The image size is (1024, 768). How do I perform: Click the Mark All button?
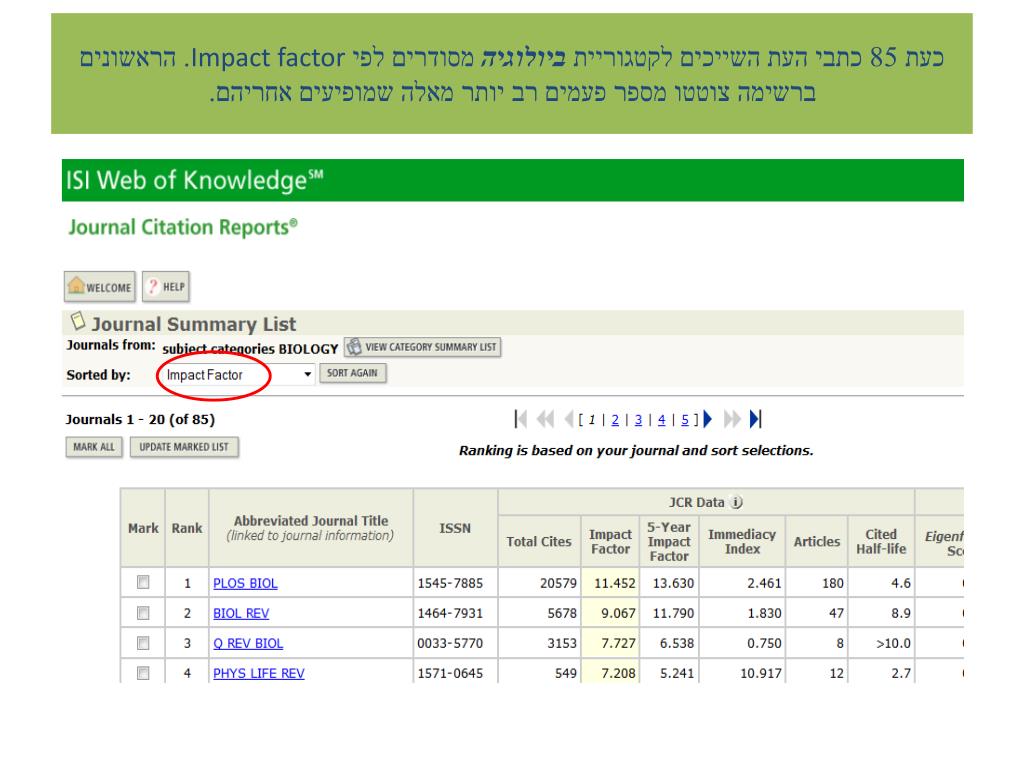94,447
